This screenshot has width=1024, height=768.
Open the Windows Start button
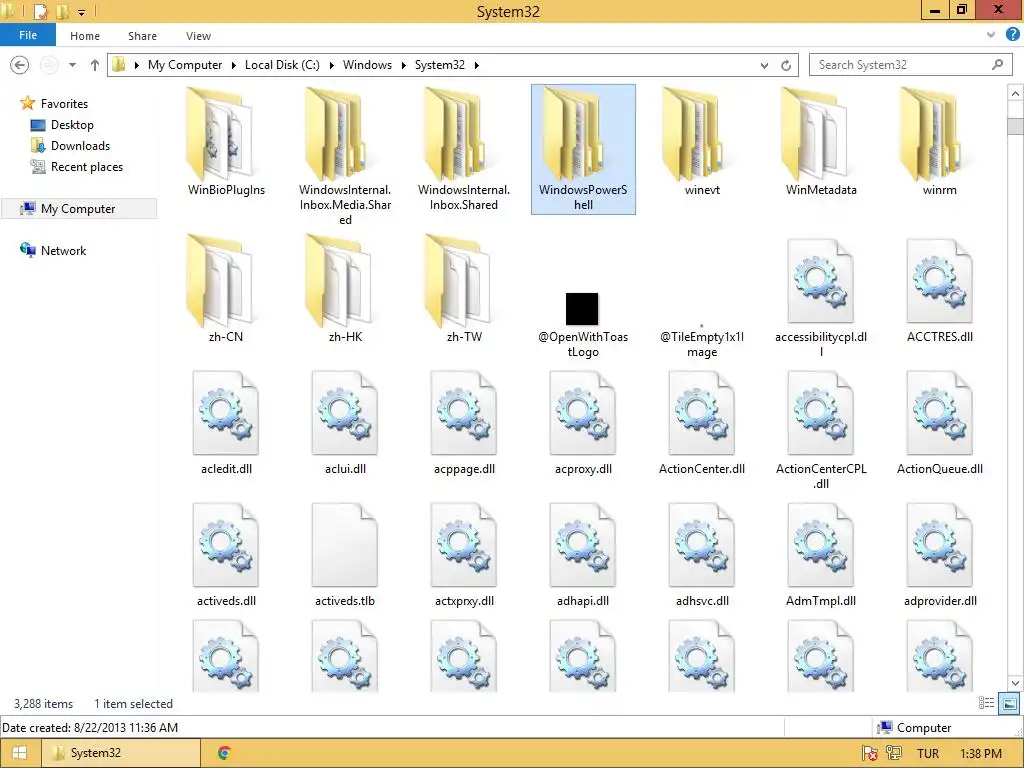(20, 753)
